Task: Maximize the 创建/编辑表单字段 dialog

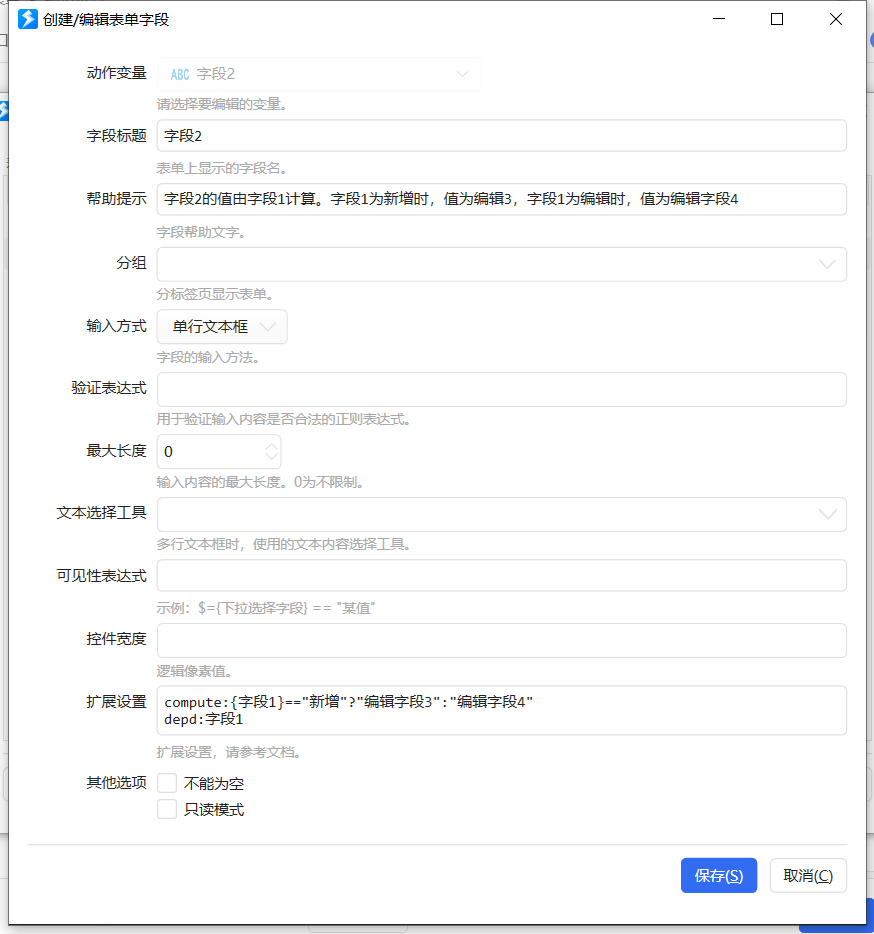Action: click(x=777, y=19)
